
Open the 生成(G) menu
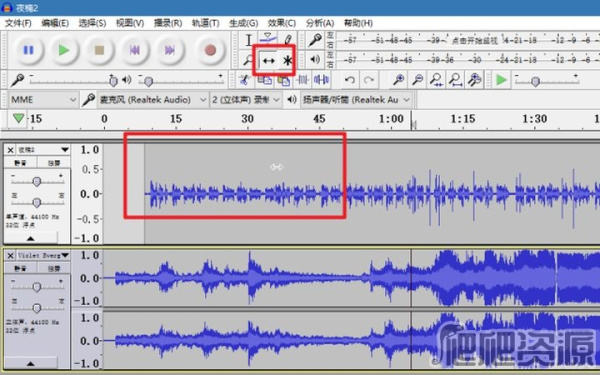243,23
